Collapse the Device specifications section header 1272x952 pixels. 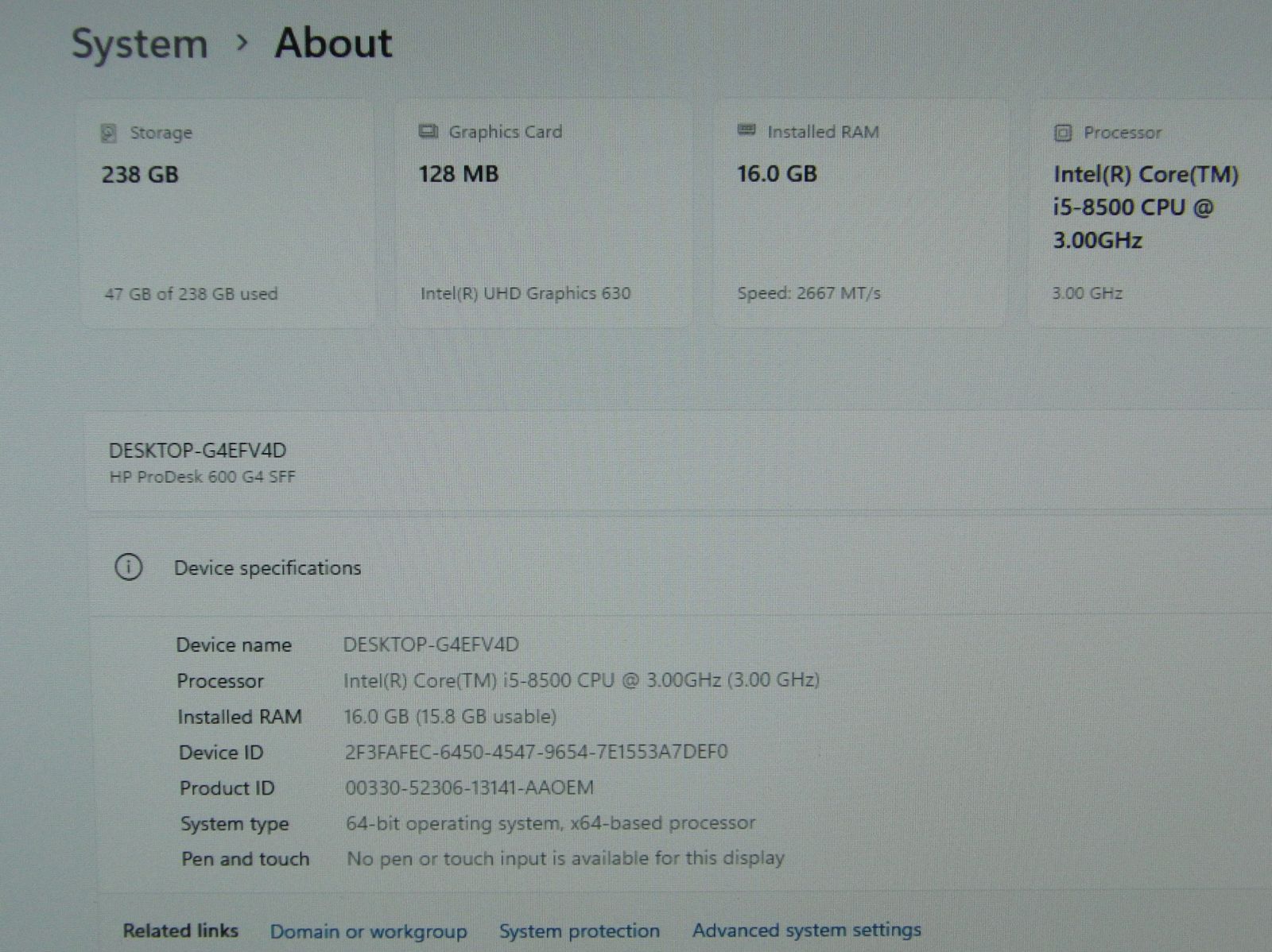267,568
